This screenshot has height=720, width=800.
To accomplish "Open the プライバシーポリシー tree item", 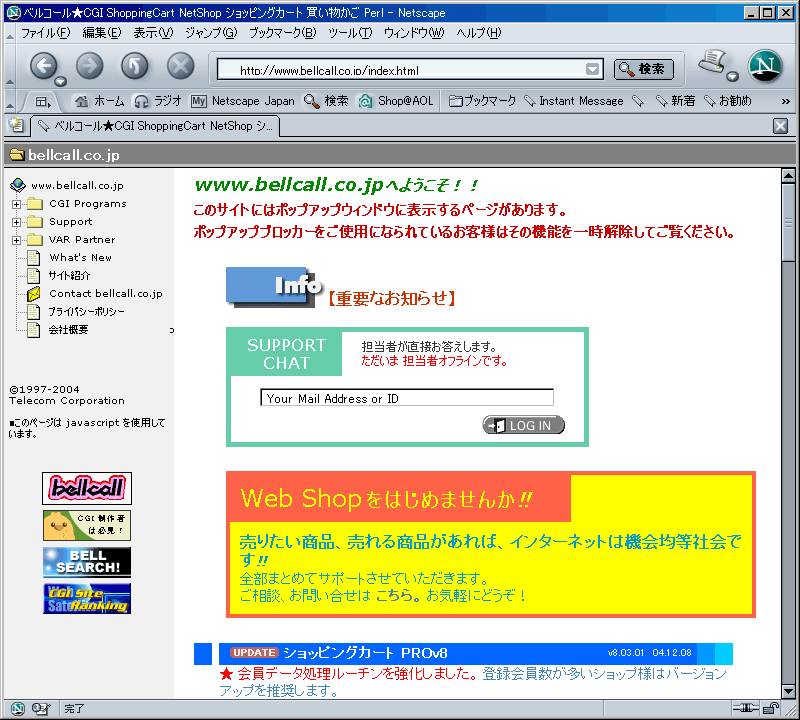I will point(86,311).
